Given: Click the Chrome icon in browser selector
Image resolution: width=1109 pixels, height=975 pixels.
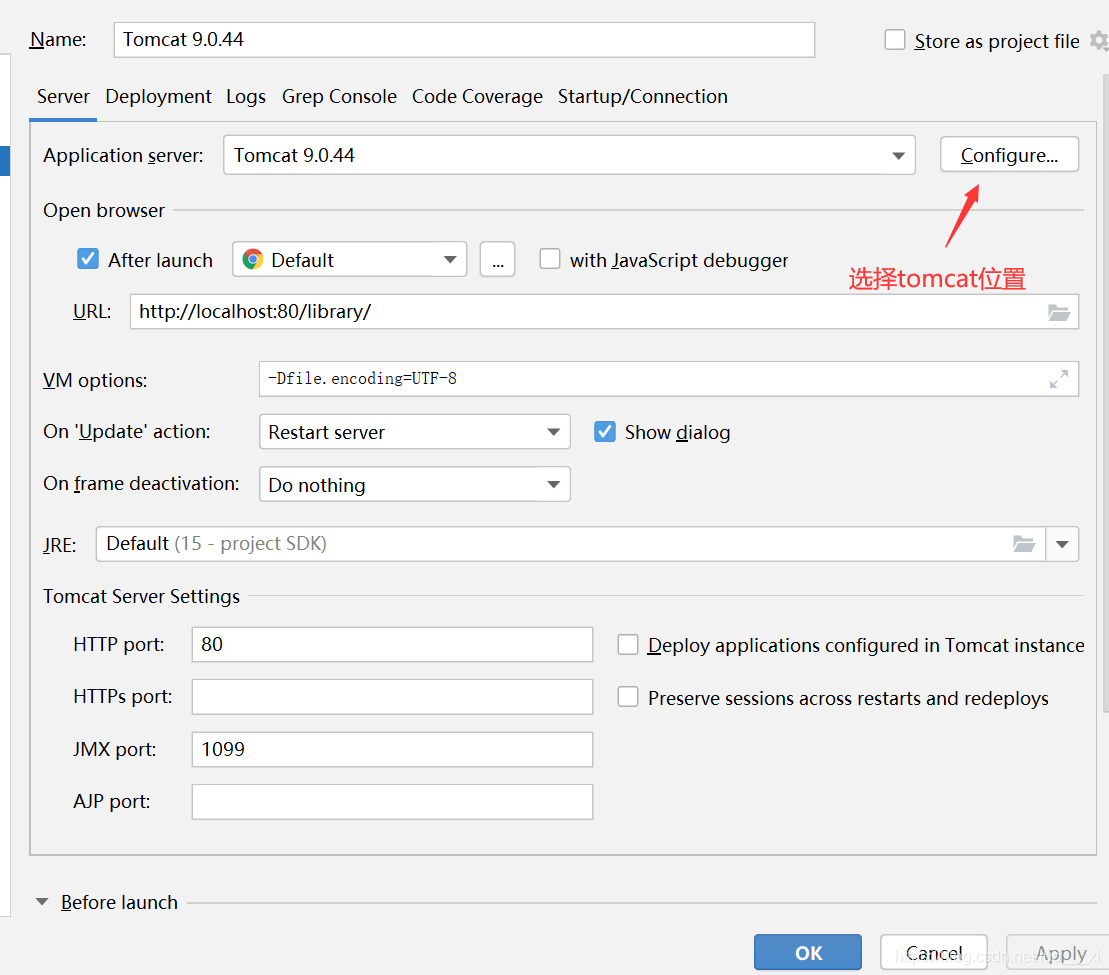Looking at the screenshot, I should [252, 259].
